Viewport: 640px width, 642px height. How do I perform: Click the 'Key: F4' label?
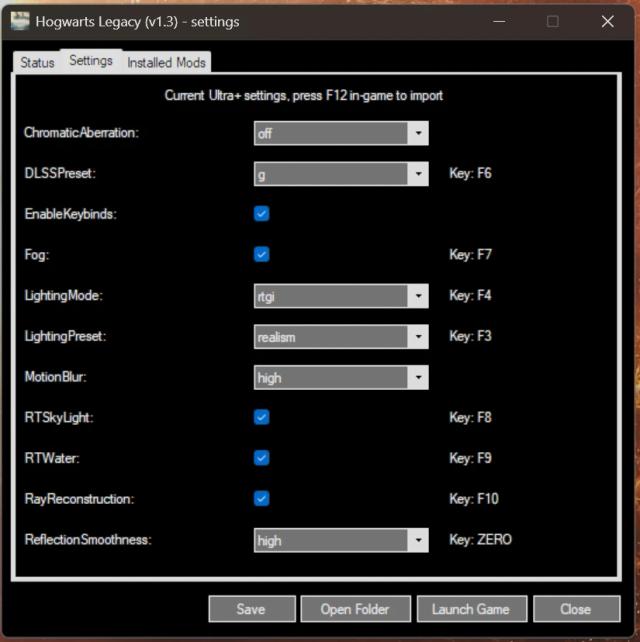(470, 295)
